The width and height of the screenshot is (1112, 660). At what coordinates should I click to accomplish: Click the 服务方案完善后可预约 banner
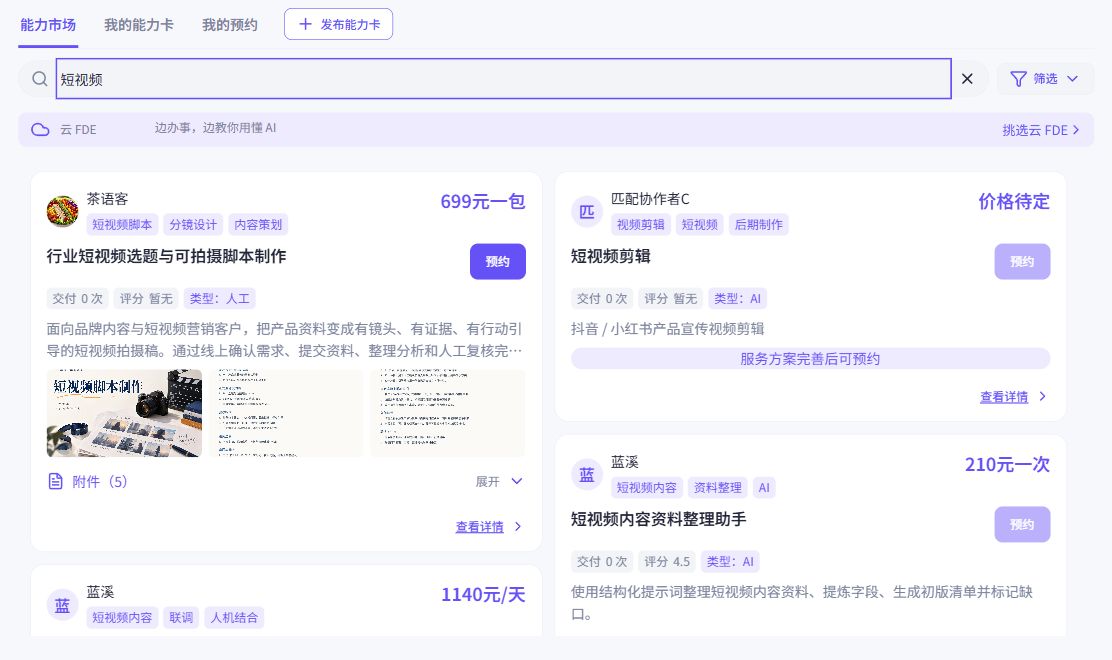tap(811, 359)
